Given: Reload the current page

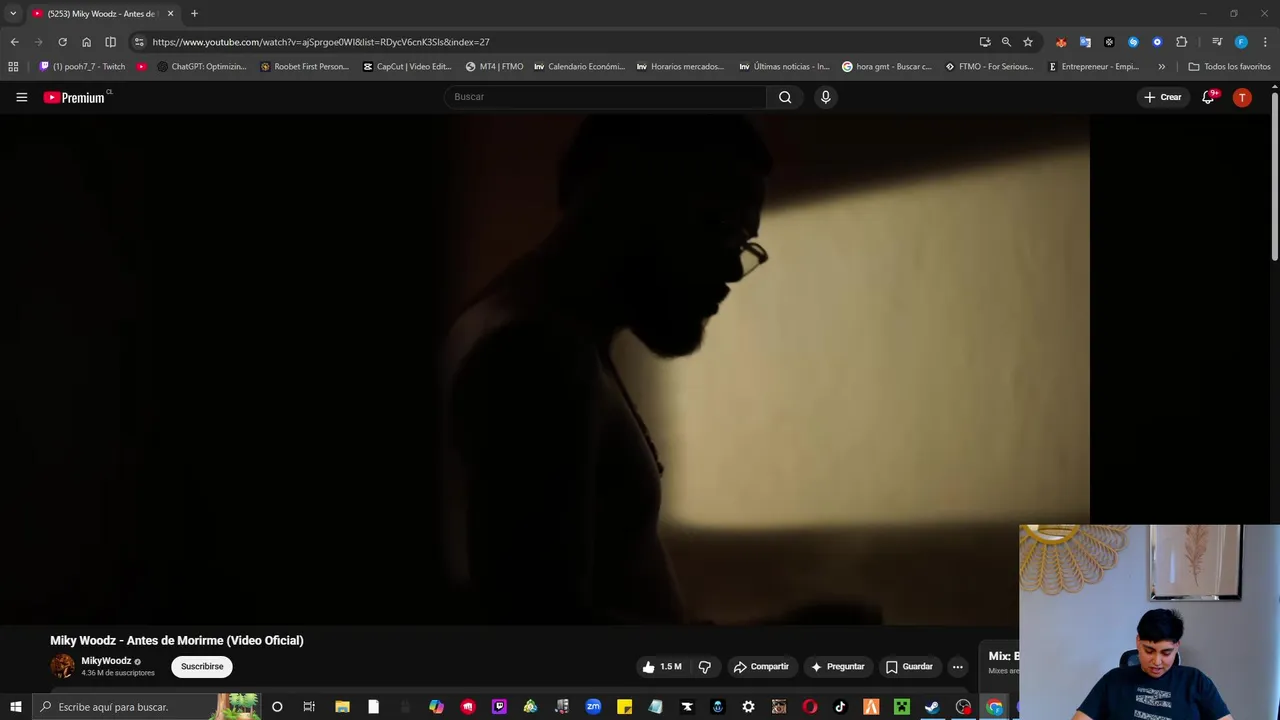Looking at the screenshot, I should click(62, 42).
